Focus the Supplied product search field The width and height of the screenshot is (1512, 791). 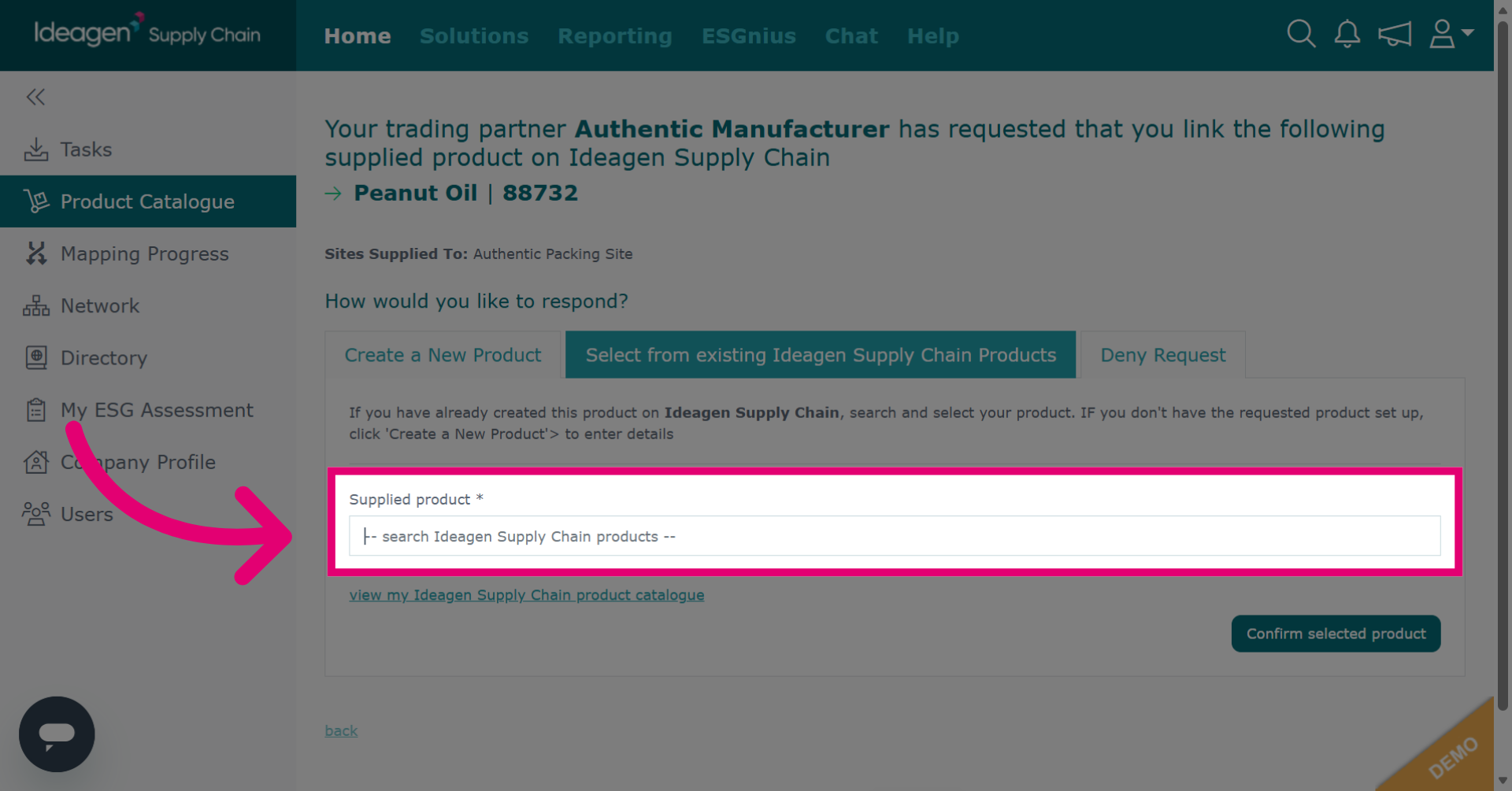pyautogui.click(x=895, y=536)
